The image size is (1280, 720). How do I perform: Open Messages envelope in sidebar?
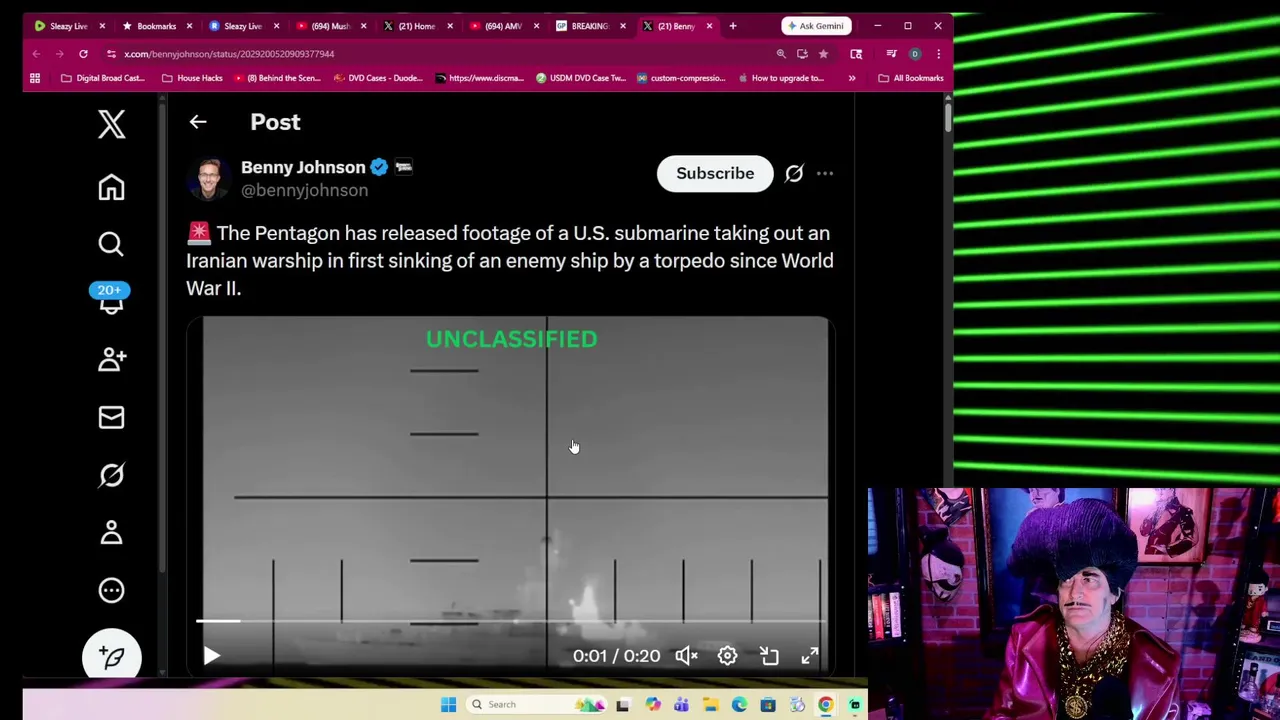[x=111, y=417]
